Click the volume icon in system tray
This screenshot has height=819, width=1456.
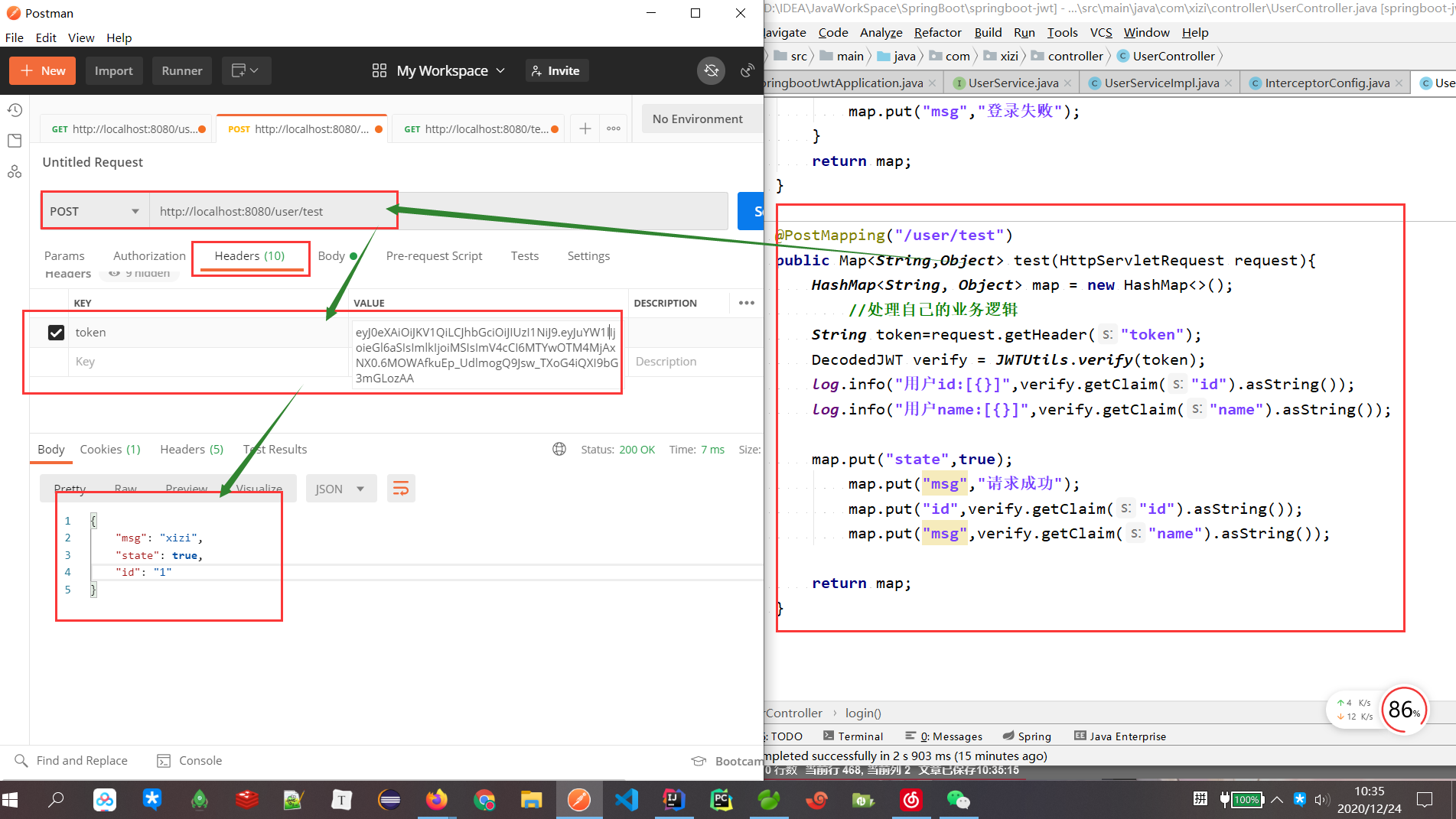(1321, 800)
